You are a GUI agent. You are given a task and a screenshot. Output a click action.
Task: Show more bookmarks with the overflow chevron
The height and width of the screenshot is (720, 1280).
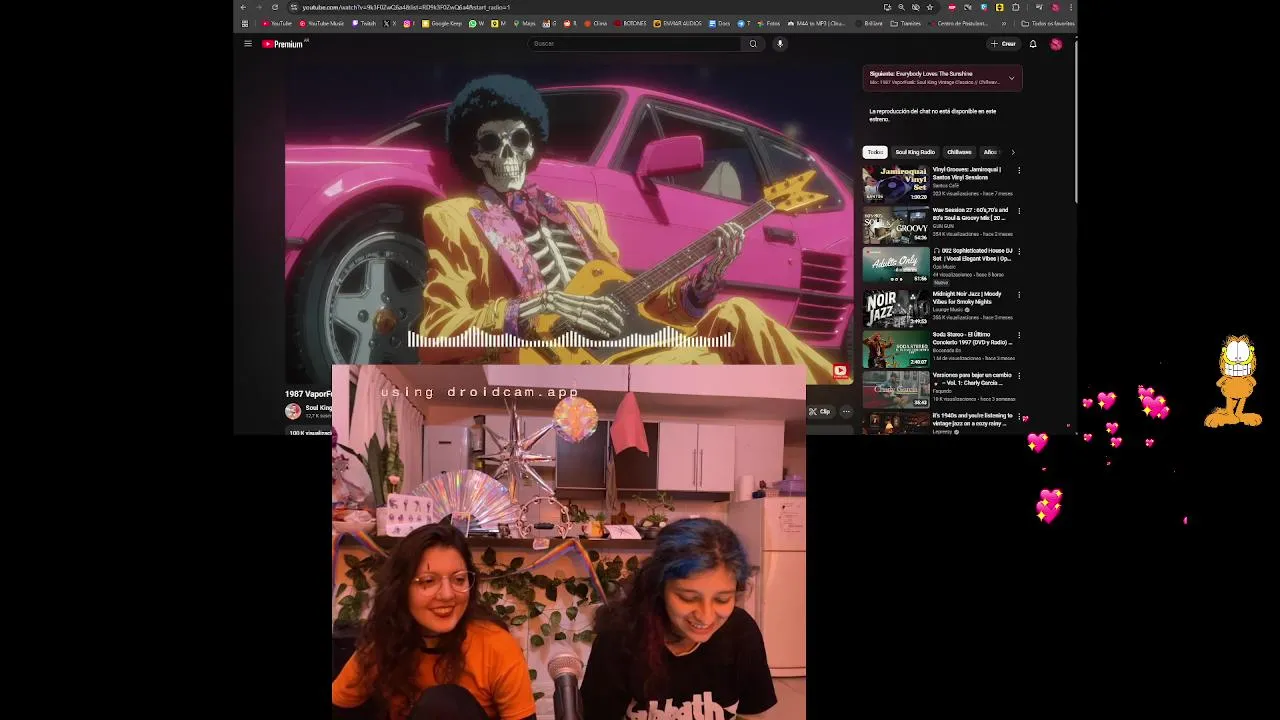pyautogui.click(x=1004, y=23)
